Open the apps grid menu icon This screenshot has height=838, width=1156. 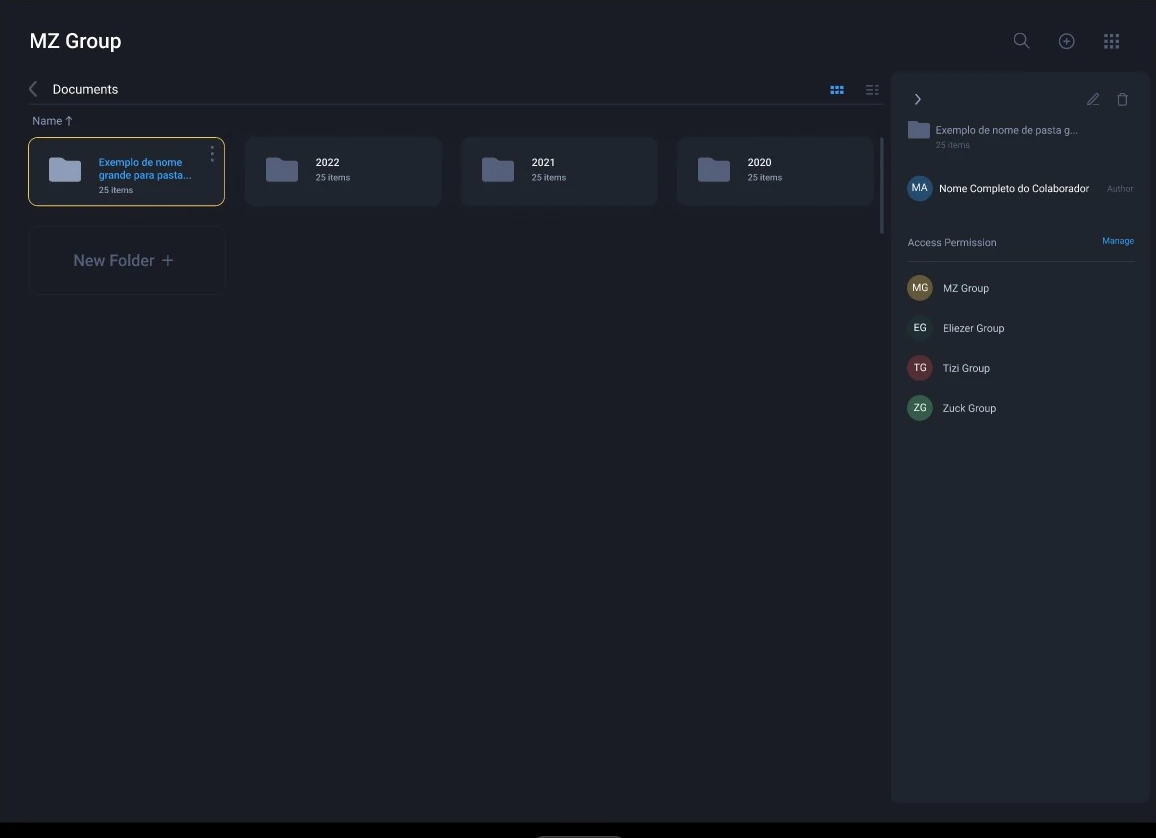click(1111, 41)
